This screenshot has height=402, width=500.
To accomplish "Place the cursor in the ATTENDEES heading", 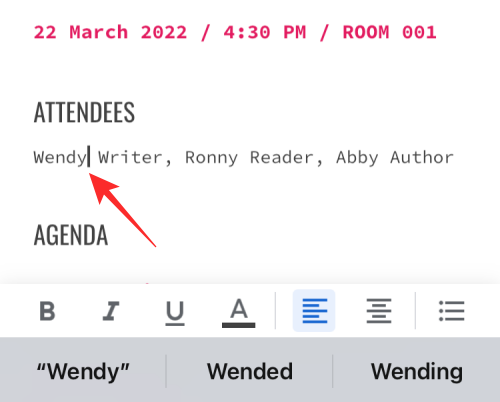I will [84, 112].
